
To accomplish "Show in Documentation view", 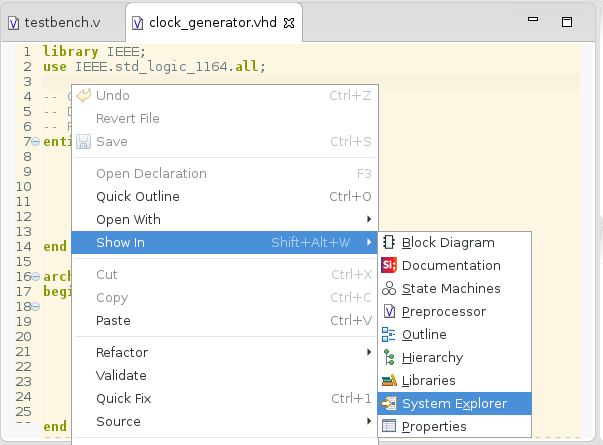I will coord(455,265).
